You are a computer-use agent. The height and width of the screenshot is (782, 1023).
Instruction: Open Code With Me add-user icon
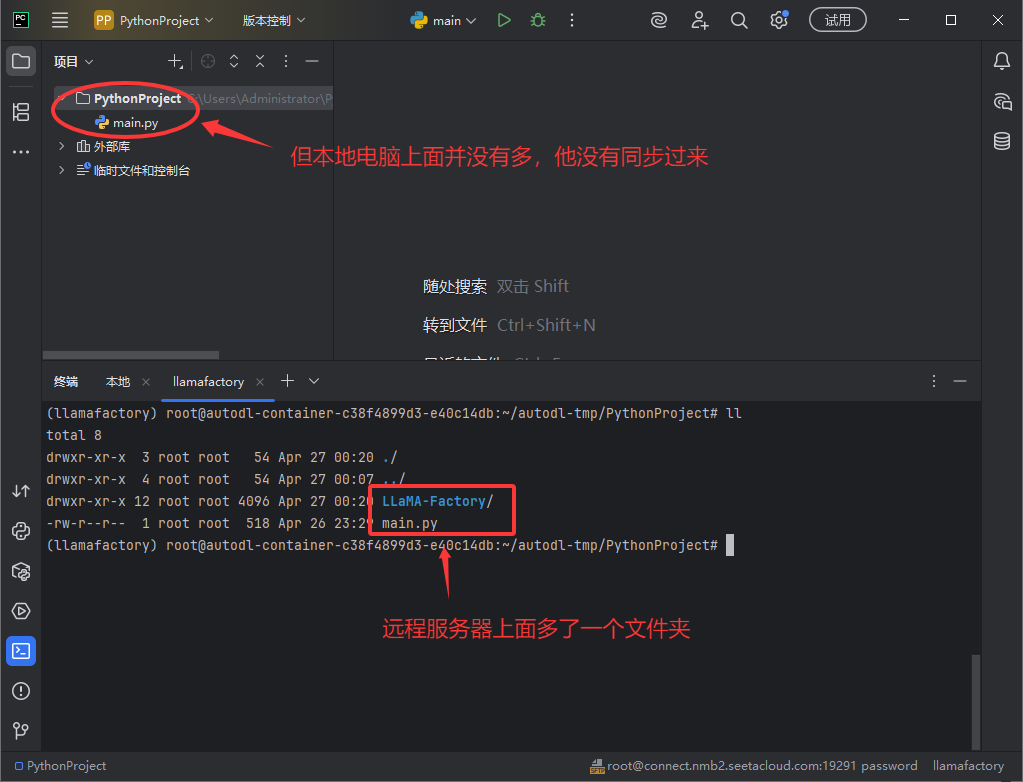pyautogui.click(x=699, y=20)
